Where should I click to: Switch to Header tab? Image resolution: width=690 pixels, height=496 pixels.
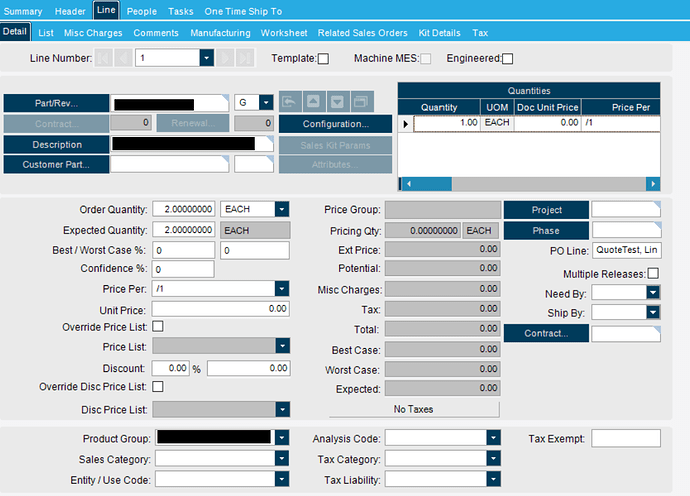click(x=70, y=11)
